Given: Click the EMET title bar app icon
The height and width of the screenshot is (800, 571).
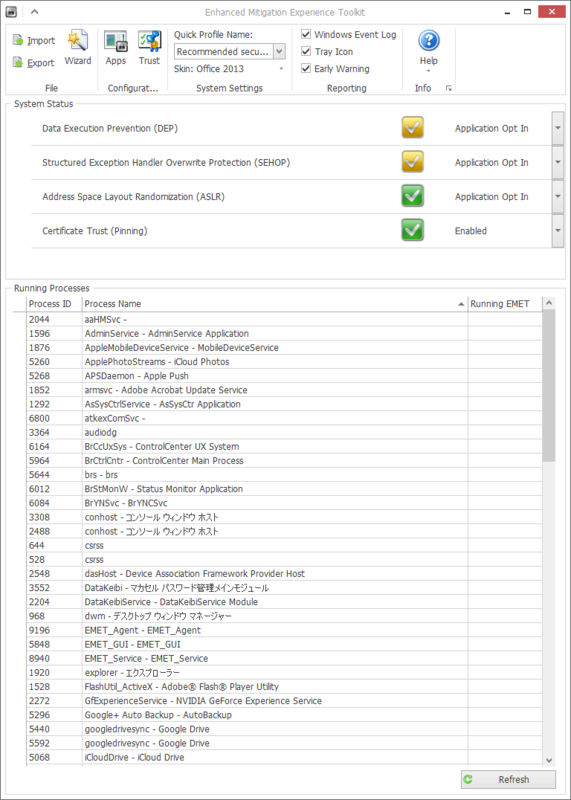Looking at the screenshot, I should pos(11,12).
